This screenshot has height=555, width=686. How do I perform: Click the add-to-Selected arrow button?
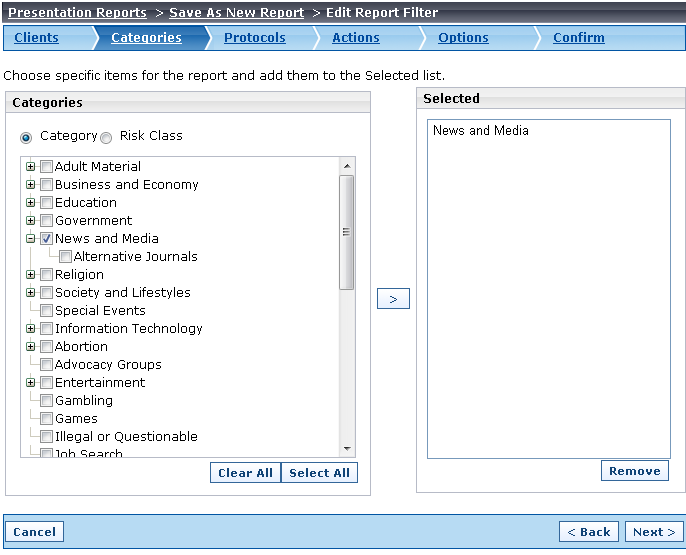click(x=393, y=299)
